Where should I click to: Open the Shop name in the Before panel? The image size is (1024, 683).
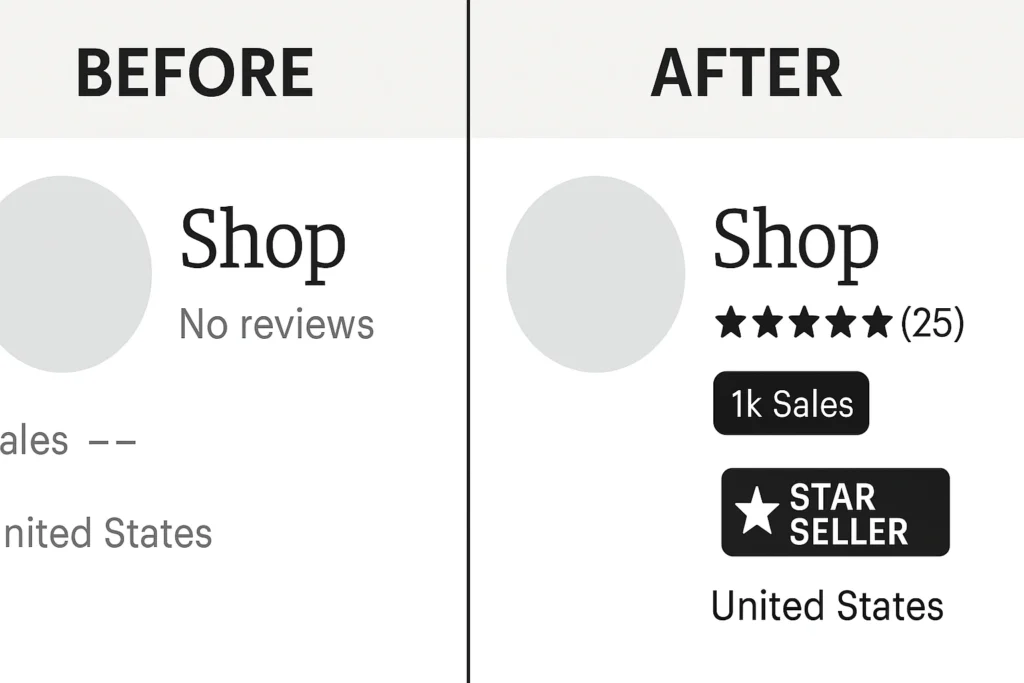[262, 241]
